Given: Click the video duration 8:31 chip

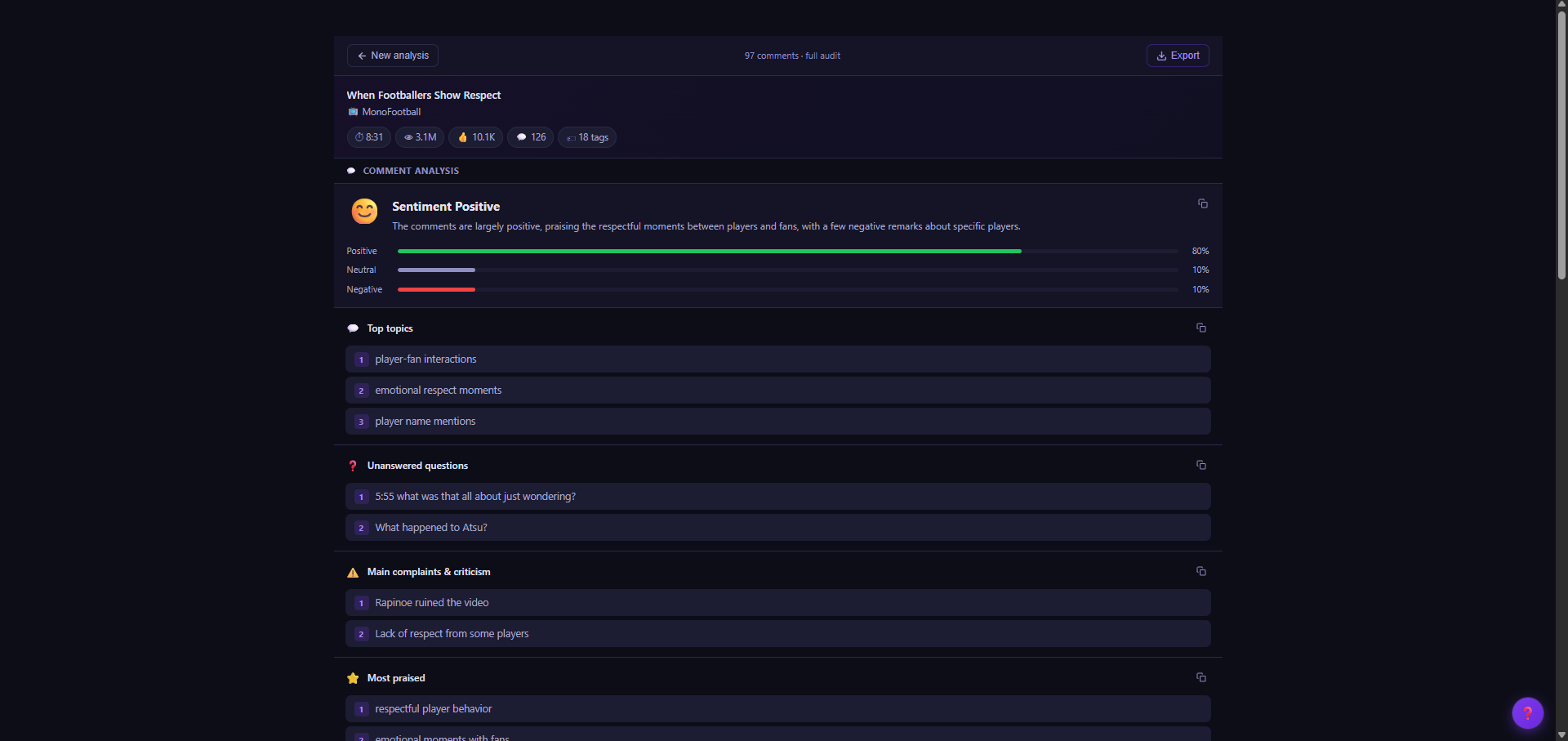Looking at the screenshot, I should (369, 137).
